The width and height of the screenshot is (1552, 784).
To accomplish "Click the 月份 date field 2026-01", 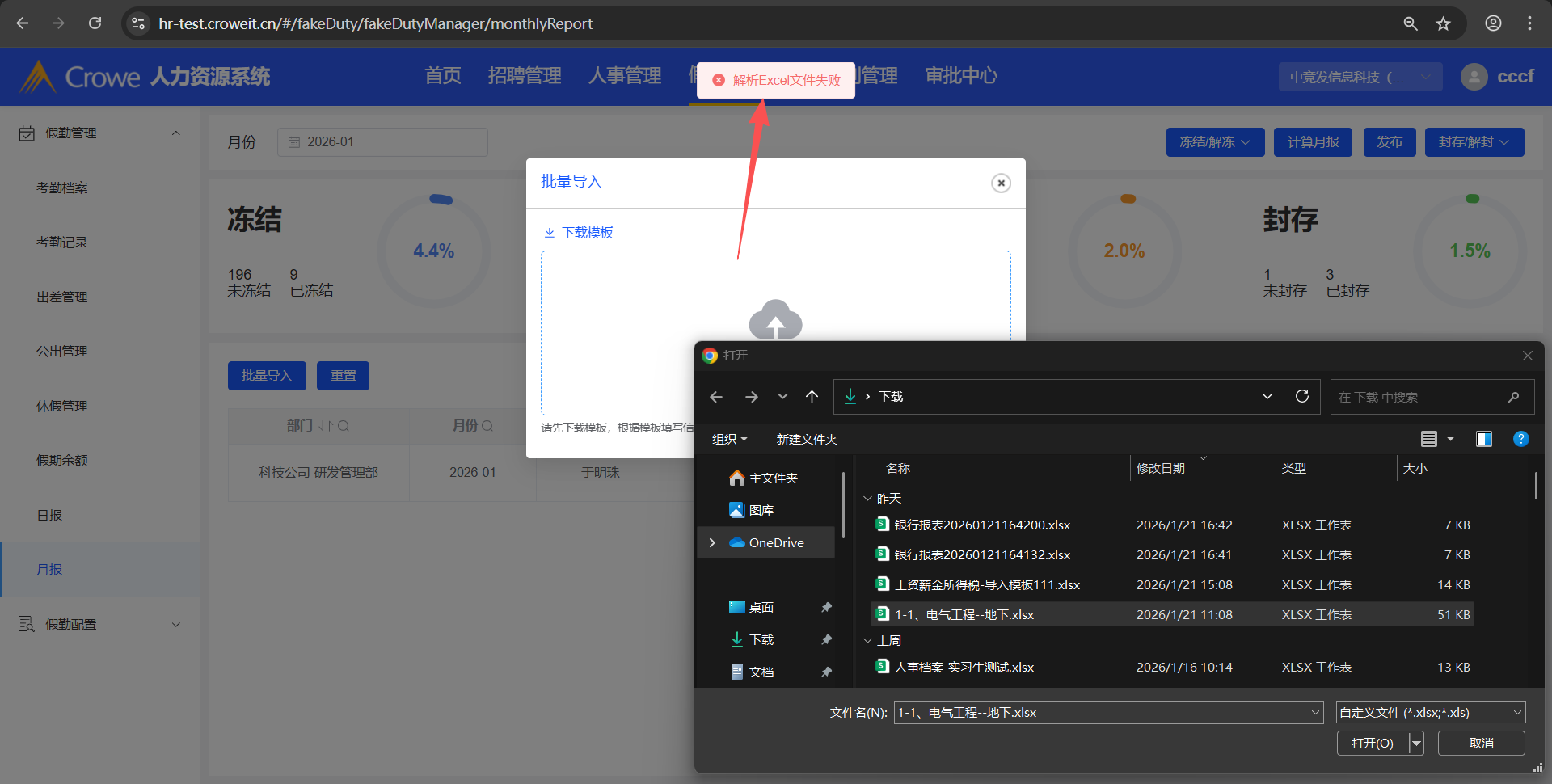I will click(x=382, y=142).
